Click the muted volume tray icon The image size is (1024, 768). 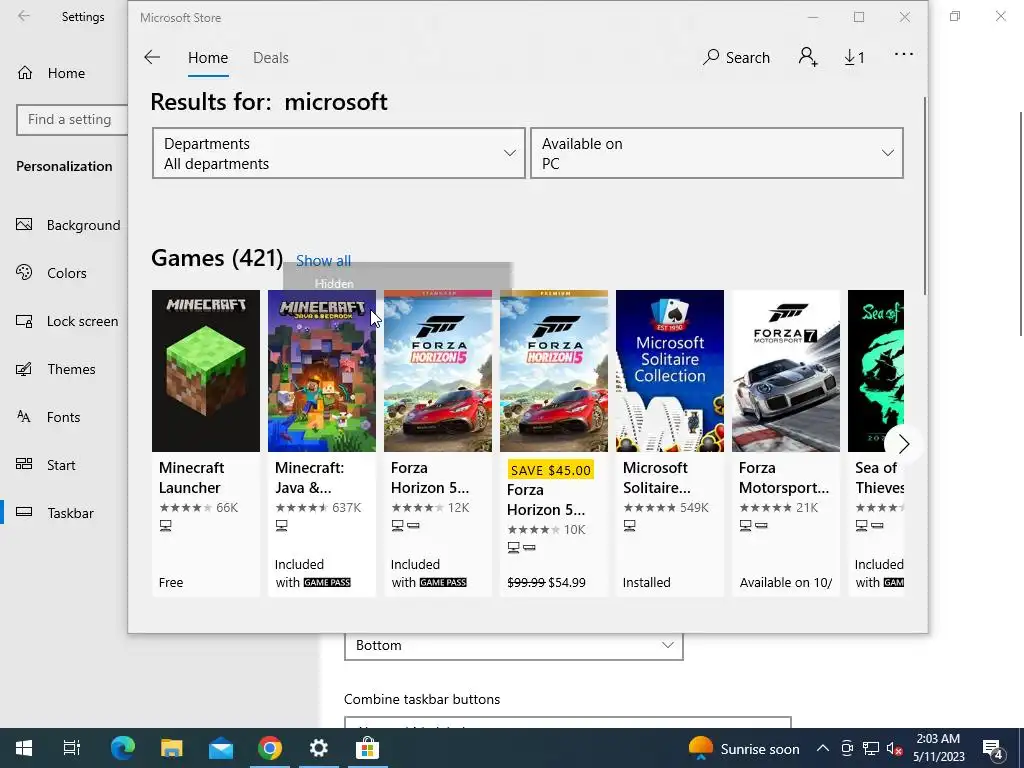[895, 748]
